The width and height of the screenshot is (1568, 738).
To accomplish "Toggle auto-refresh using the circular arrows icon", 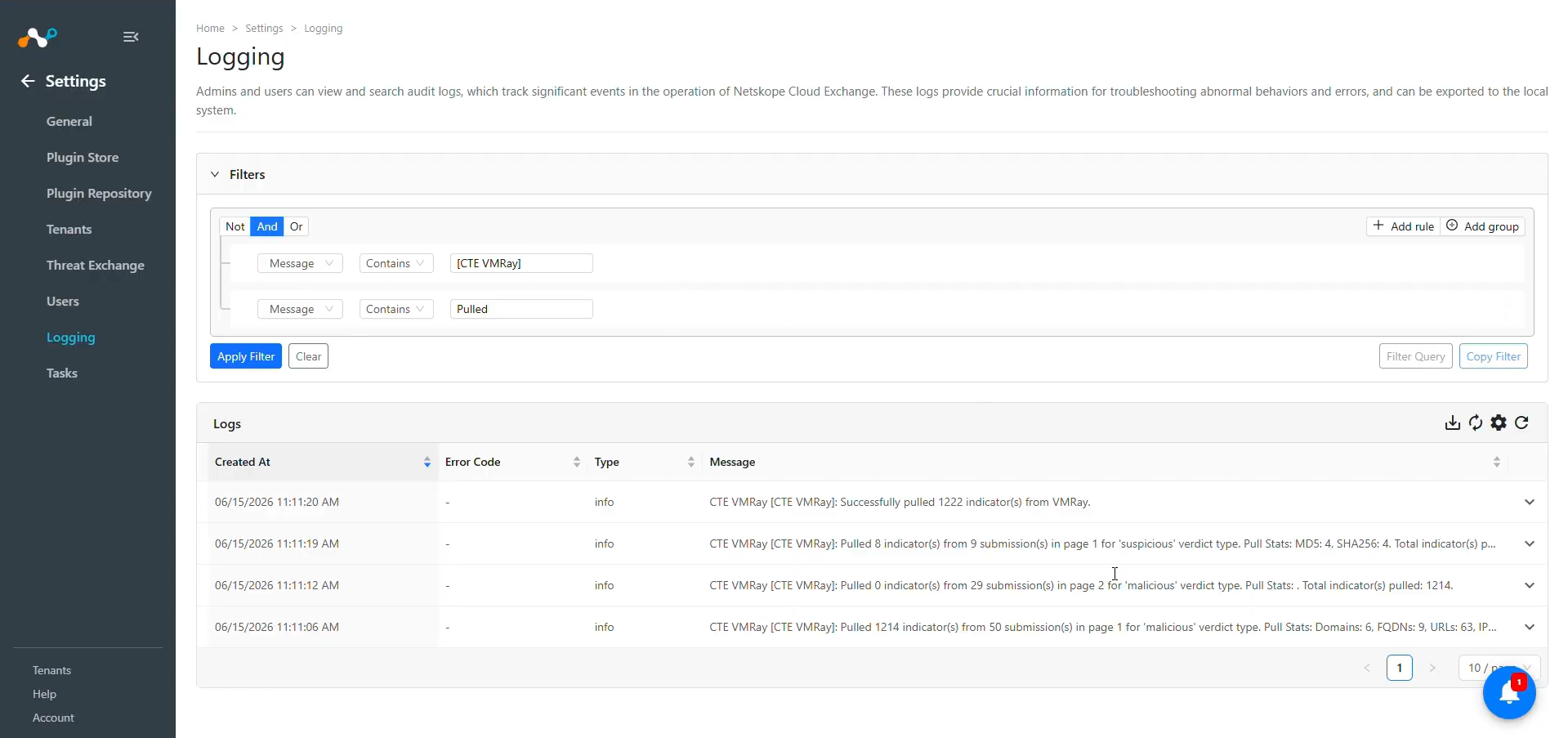I will (x=1475, y=423).
